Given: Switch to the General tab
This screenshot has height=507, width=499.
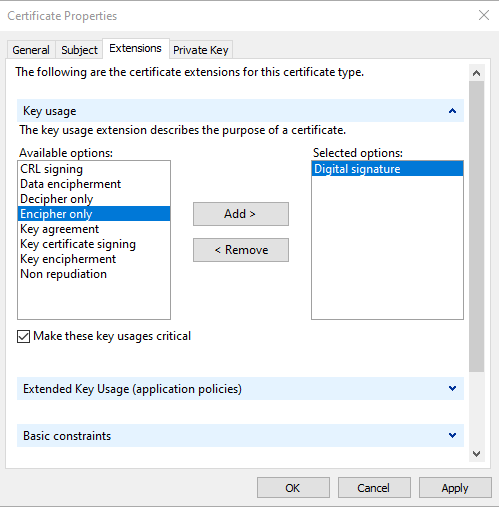Looking at the screenshot, I should [x=31, y=50].
